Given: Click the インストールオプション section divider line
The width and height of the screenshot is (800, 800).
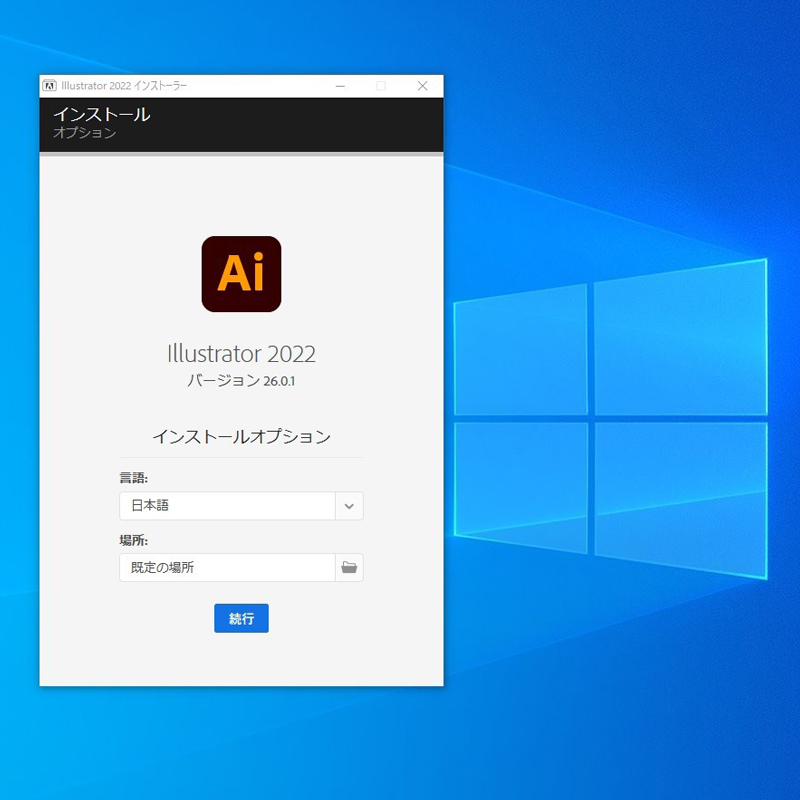Looking at the screenshot, I should [x=241, y=454].
